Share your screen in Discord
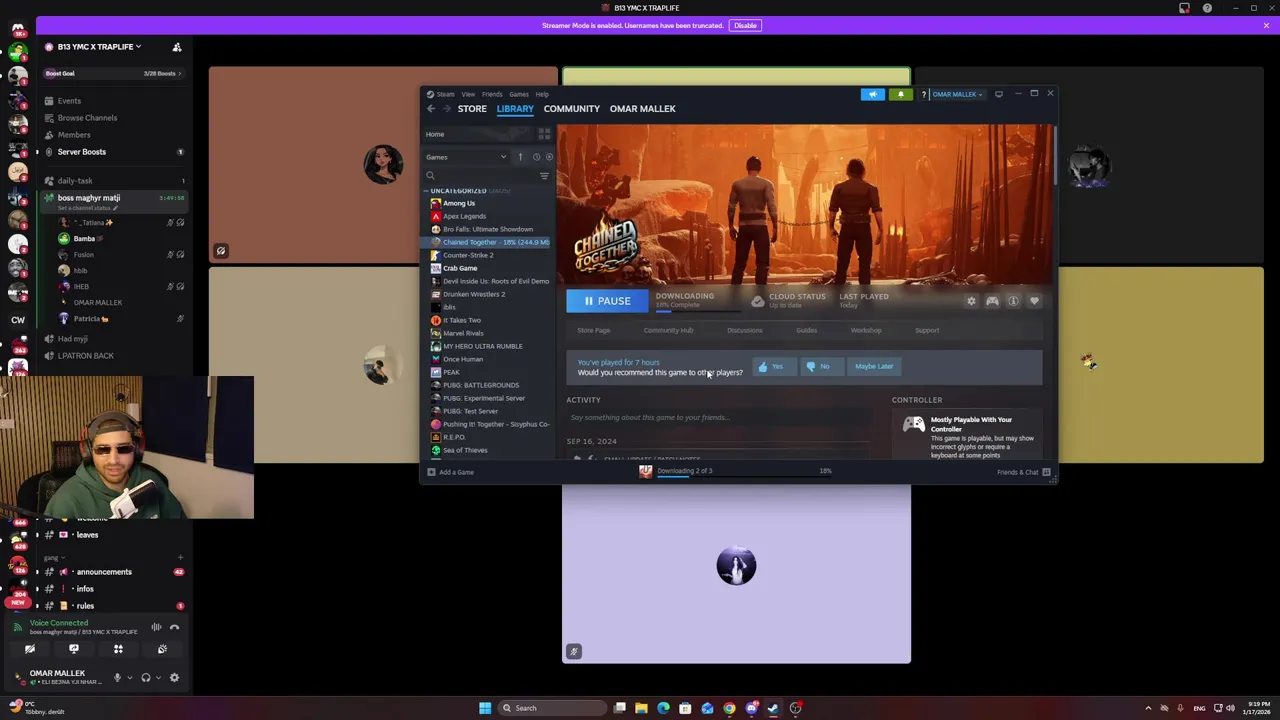The image size is (1280, 720). 74,649
